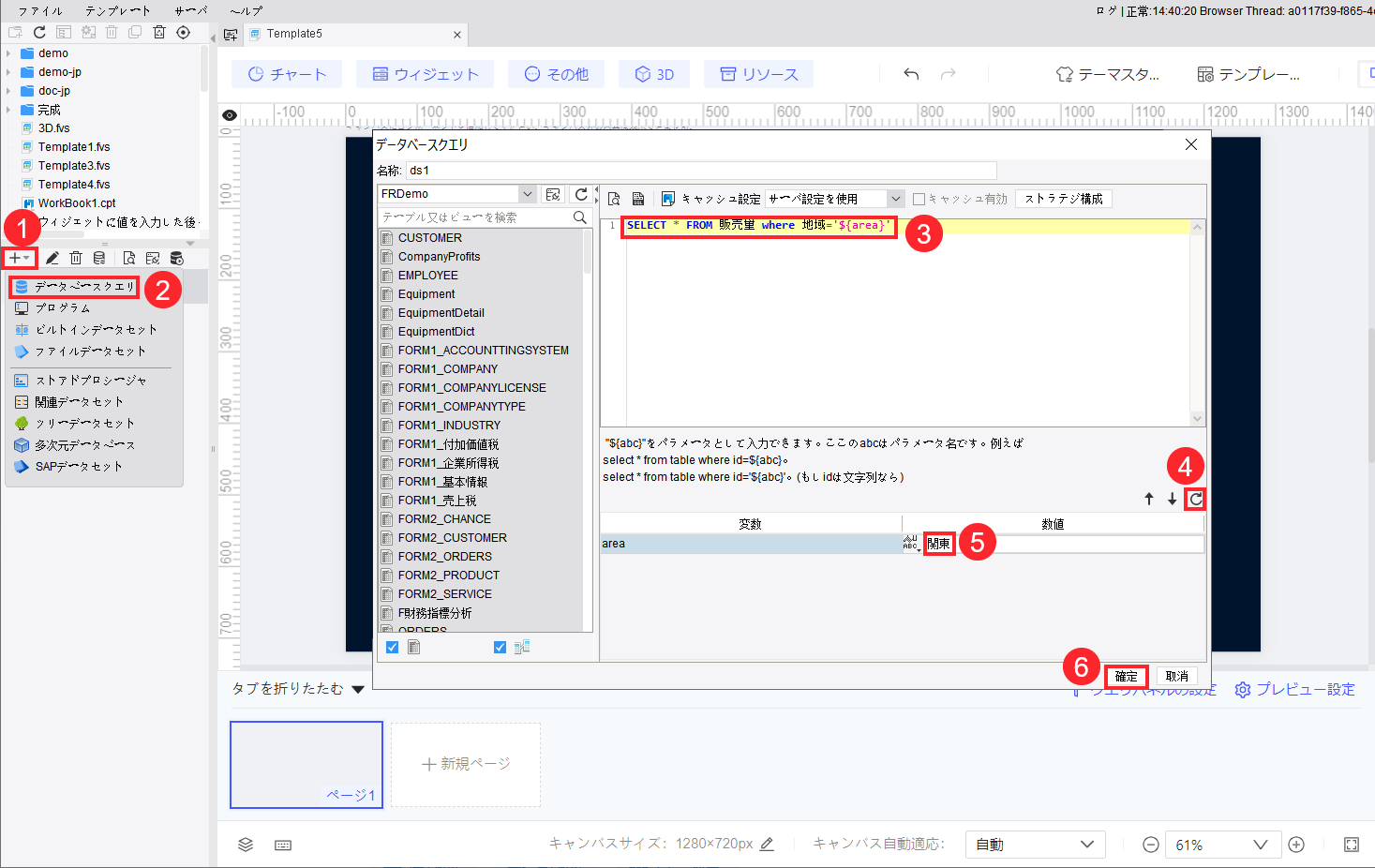The height and width of the screenshot is (868, 1375).
Task: Expand the demo folder
Action: click(8, 53)
